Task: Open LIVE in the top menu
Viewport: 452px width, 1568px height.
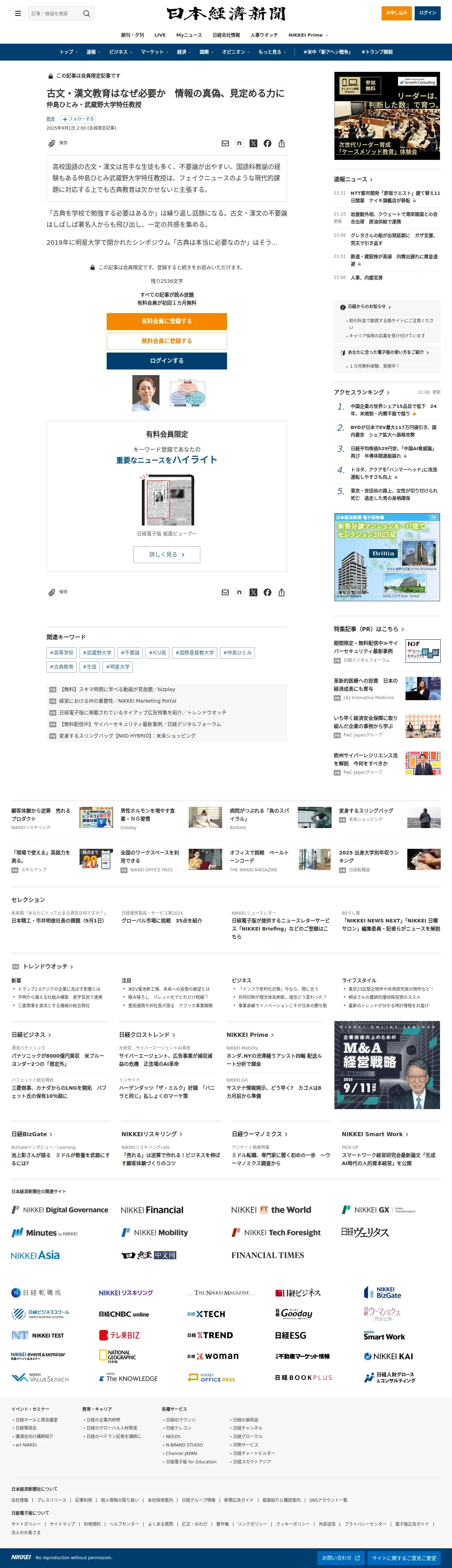Action: (160, 35)
